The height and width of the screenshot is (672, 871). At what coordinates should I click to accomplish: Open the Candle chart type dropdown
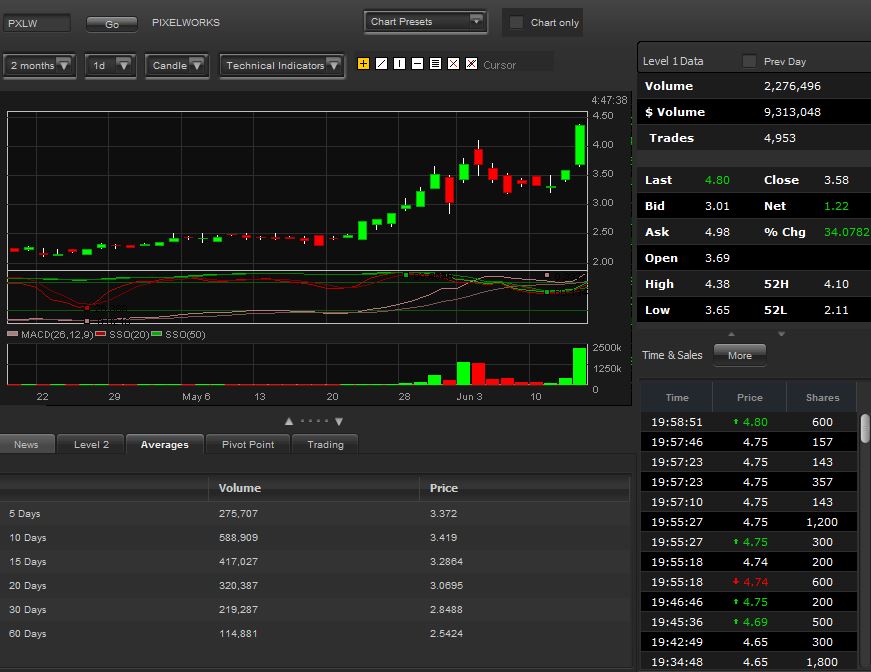(x=177, y=66)
